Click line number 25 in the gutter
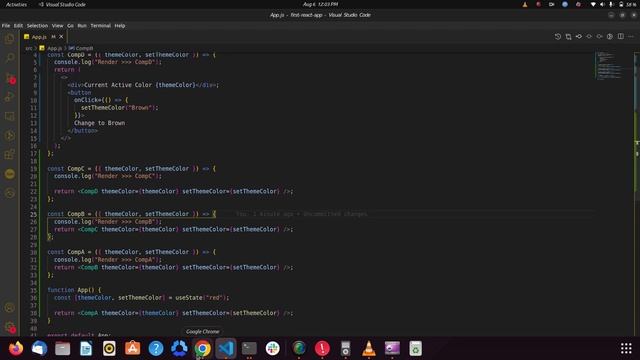This screenshot has width=640, height=360. pos(33,214)
